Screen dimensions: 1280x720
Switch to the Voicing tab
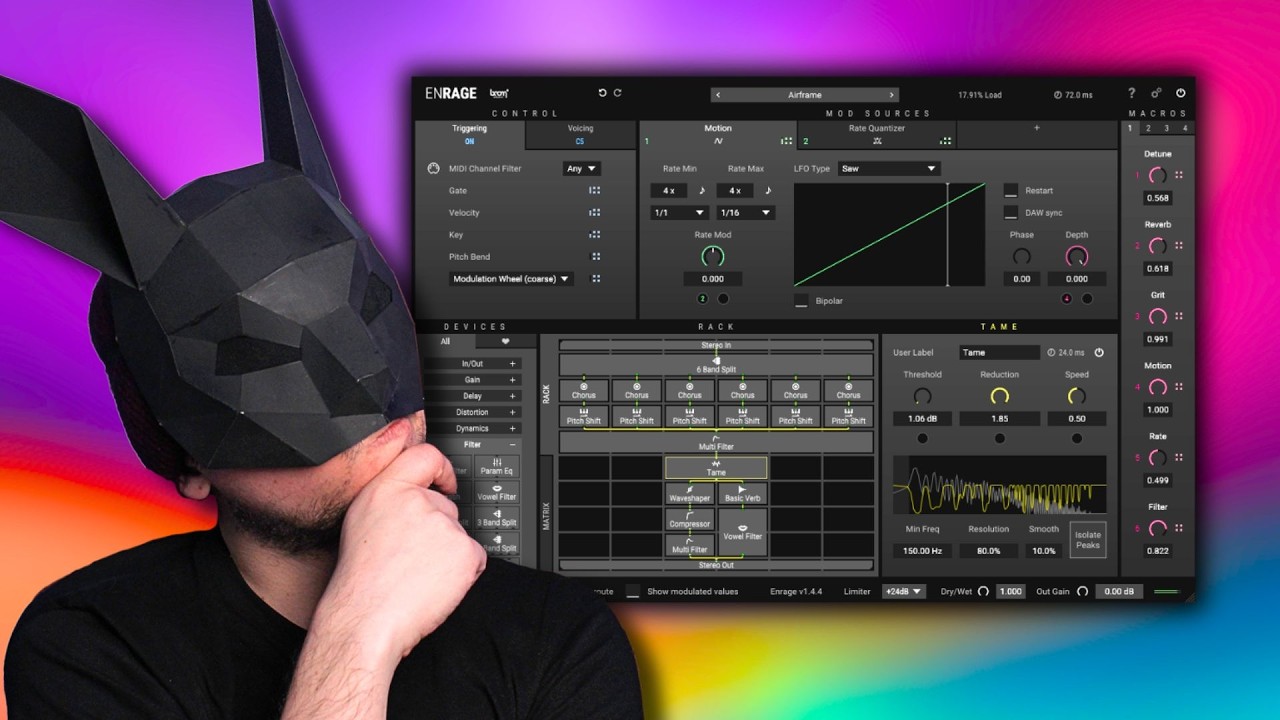pyautogui.click(x=580, y=134)
